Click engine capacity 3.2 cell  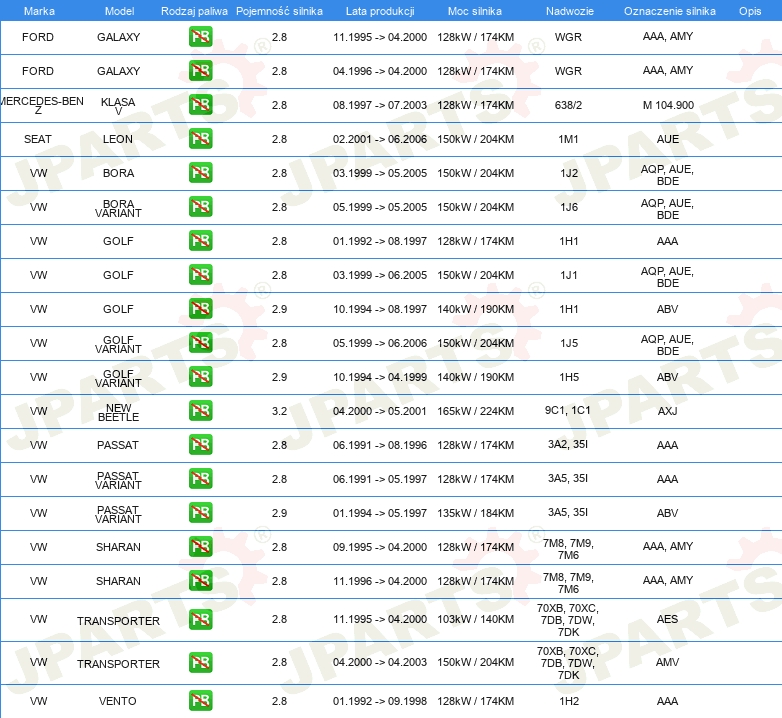279,411
